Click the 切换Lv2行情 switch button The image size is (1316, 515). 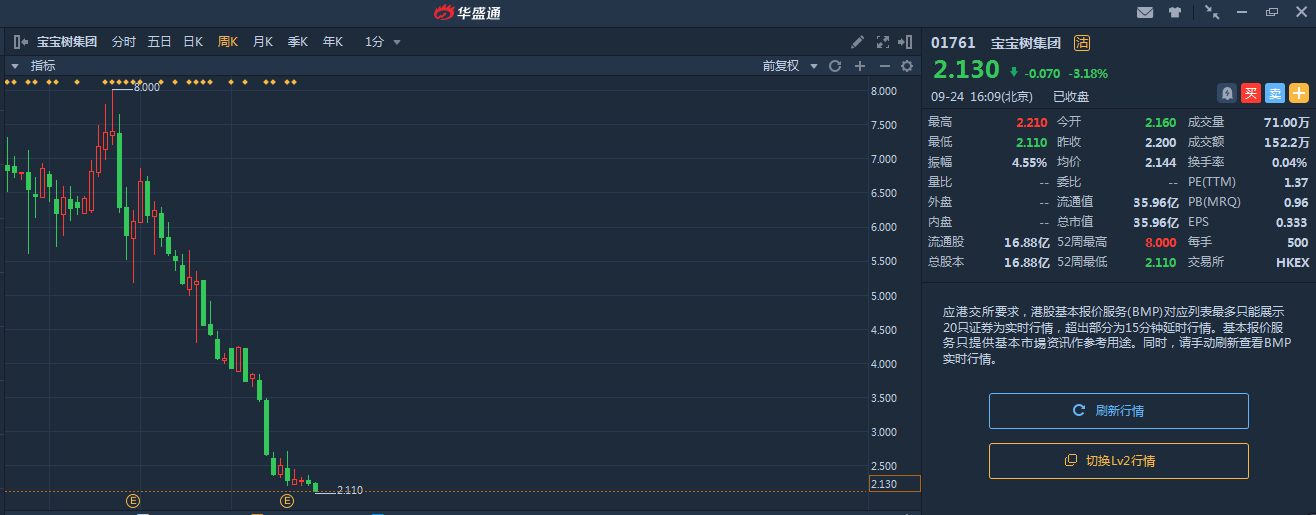(x=1119, y=461)
